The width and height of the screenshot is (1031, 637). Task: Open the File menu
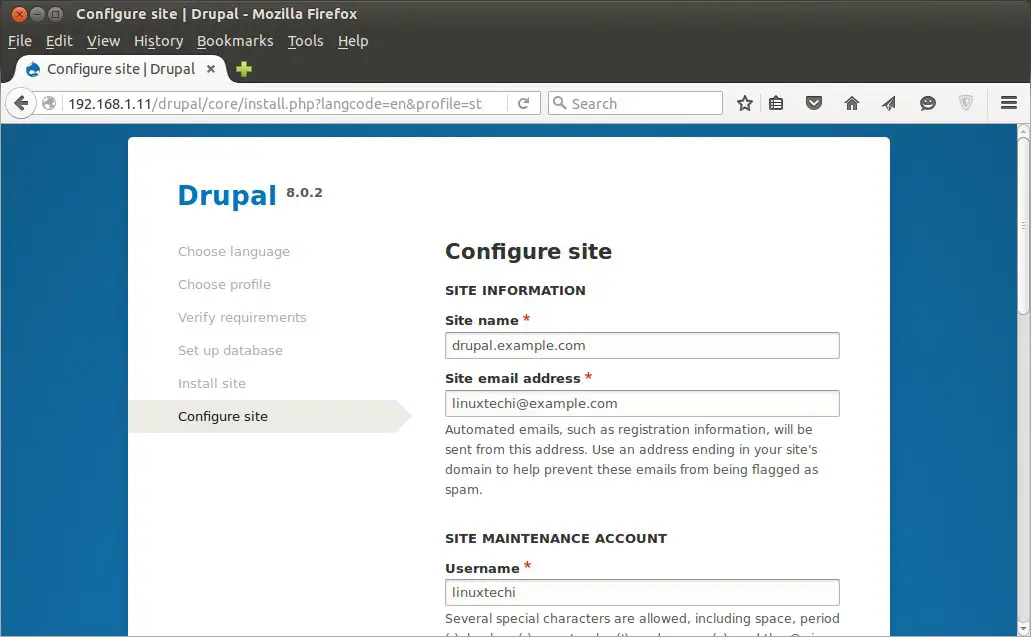pos(20,41)
